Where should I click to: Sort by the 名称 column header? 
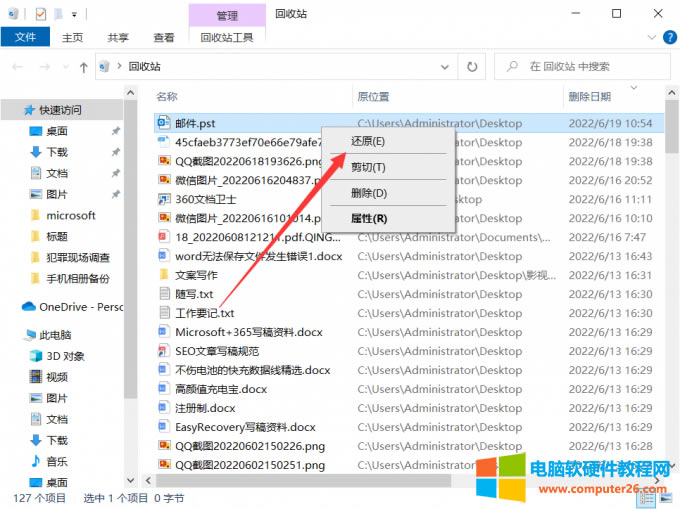[167, 96]
